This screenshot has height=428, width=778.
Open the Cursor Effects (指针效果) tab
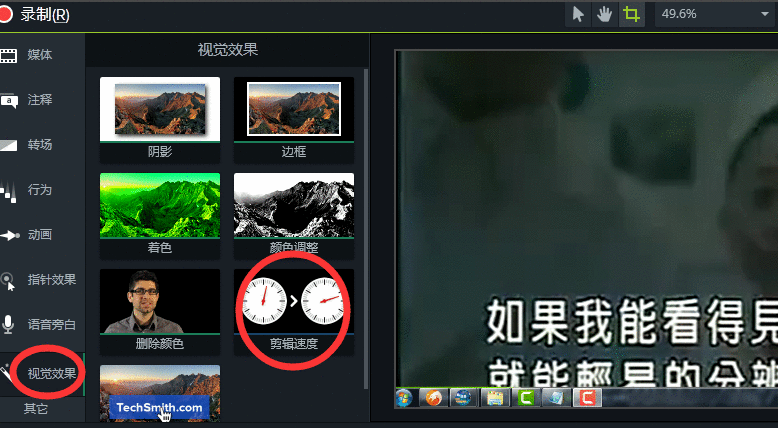(42, 280)
